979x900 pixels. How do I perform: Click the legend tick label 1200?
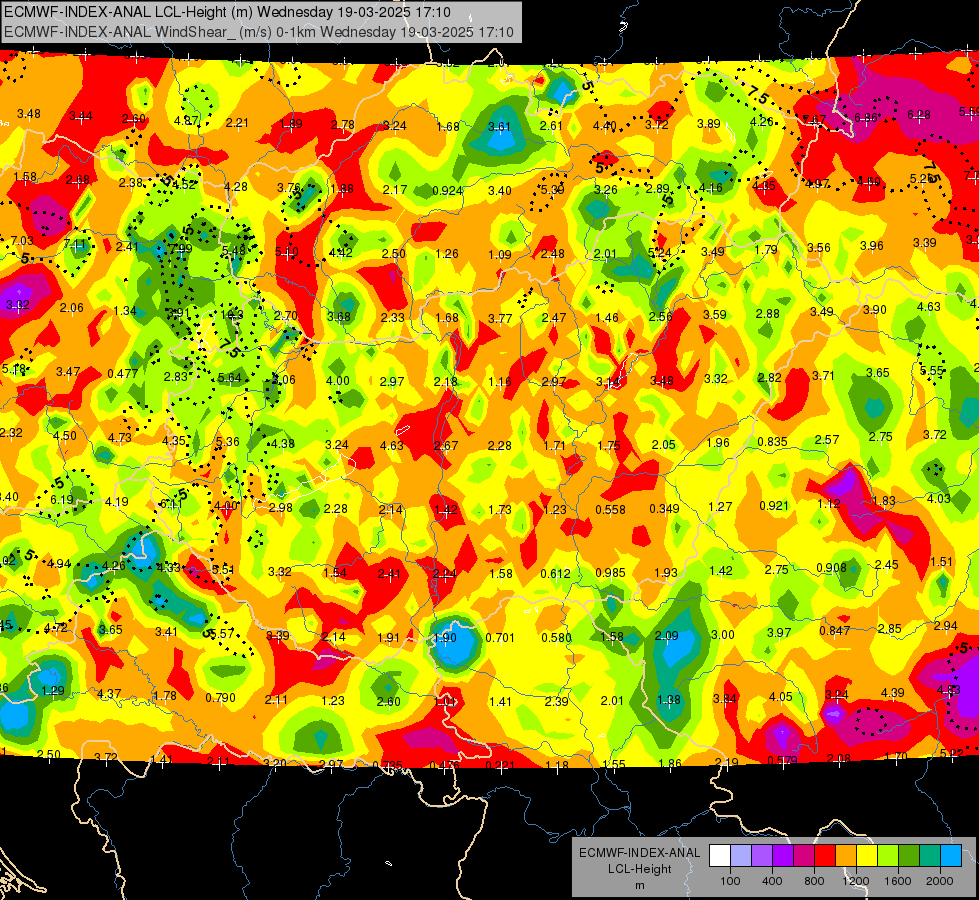pos(856,881)
